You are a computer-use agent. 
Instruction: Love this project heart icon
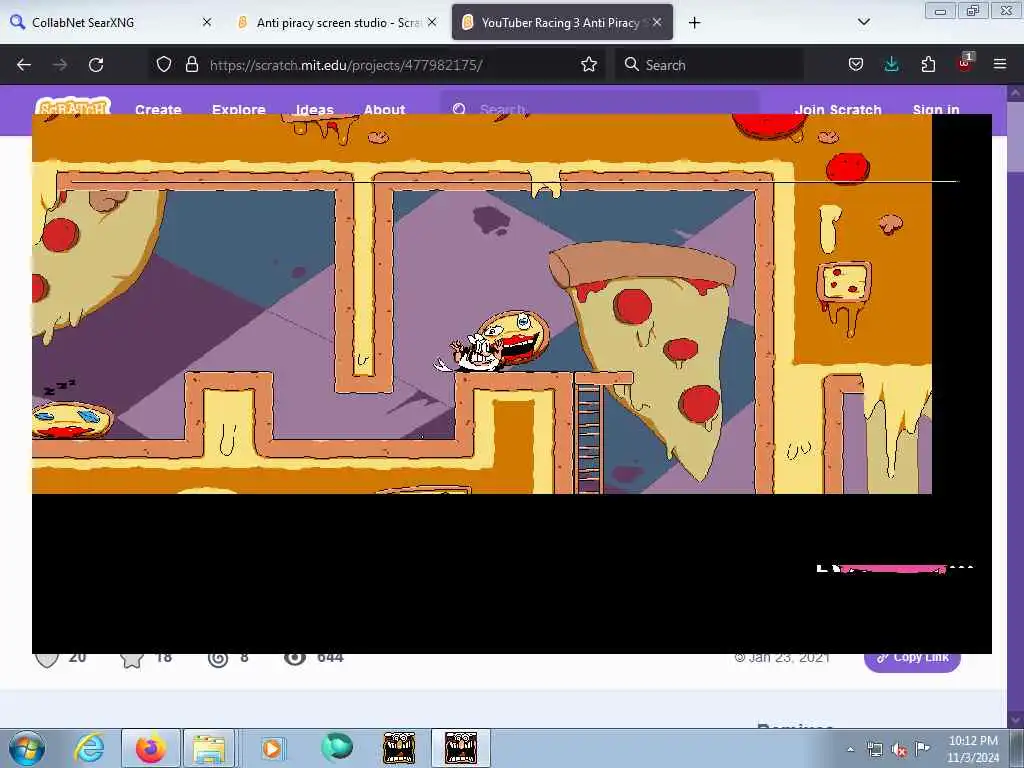47,660
